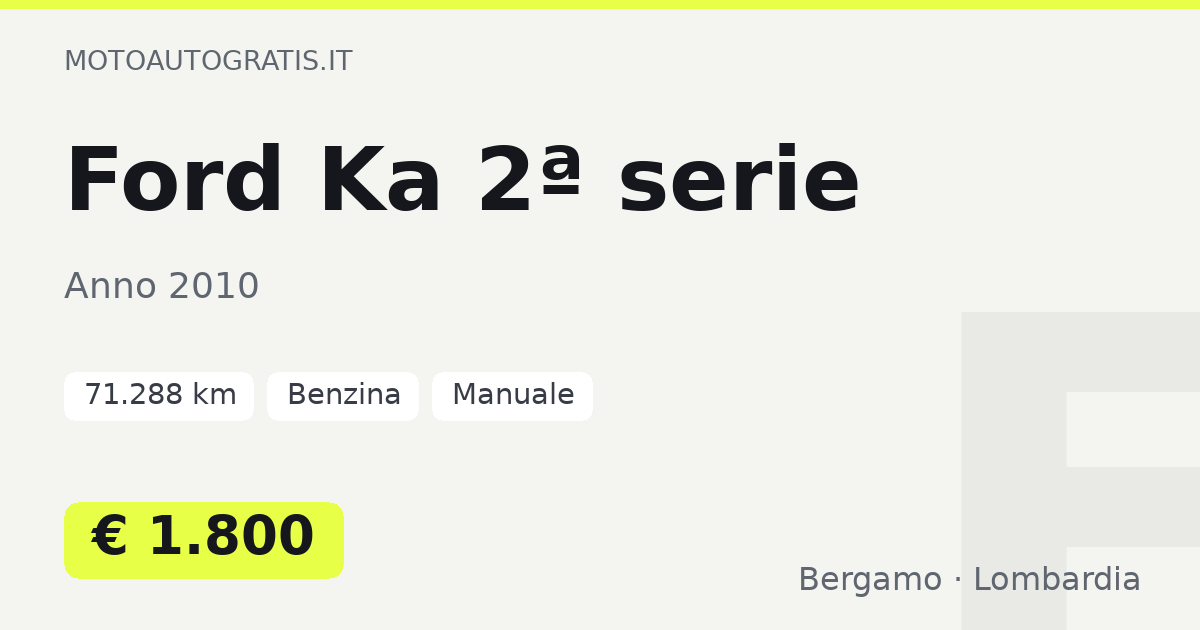This screenshot has width=1200, height=630.
Task: Open the Ford Ka 2ª serie listing title
Action: [x=462, y=181]
